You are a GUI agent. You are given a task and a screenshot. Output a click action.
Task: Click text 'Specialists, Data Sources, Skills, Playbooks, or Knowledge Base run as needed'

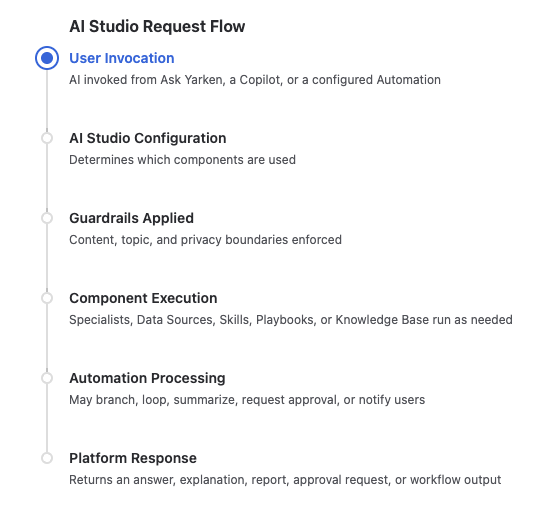[x=291, y=320]
